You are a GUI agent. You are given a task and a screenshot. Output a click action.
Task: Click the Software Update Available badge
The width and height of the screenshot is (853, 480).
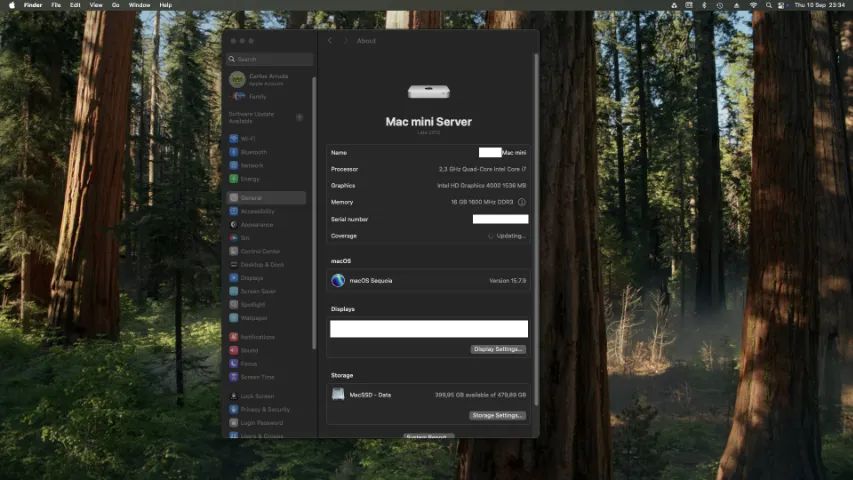(299, 118)
